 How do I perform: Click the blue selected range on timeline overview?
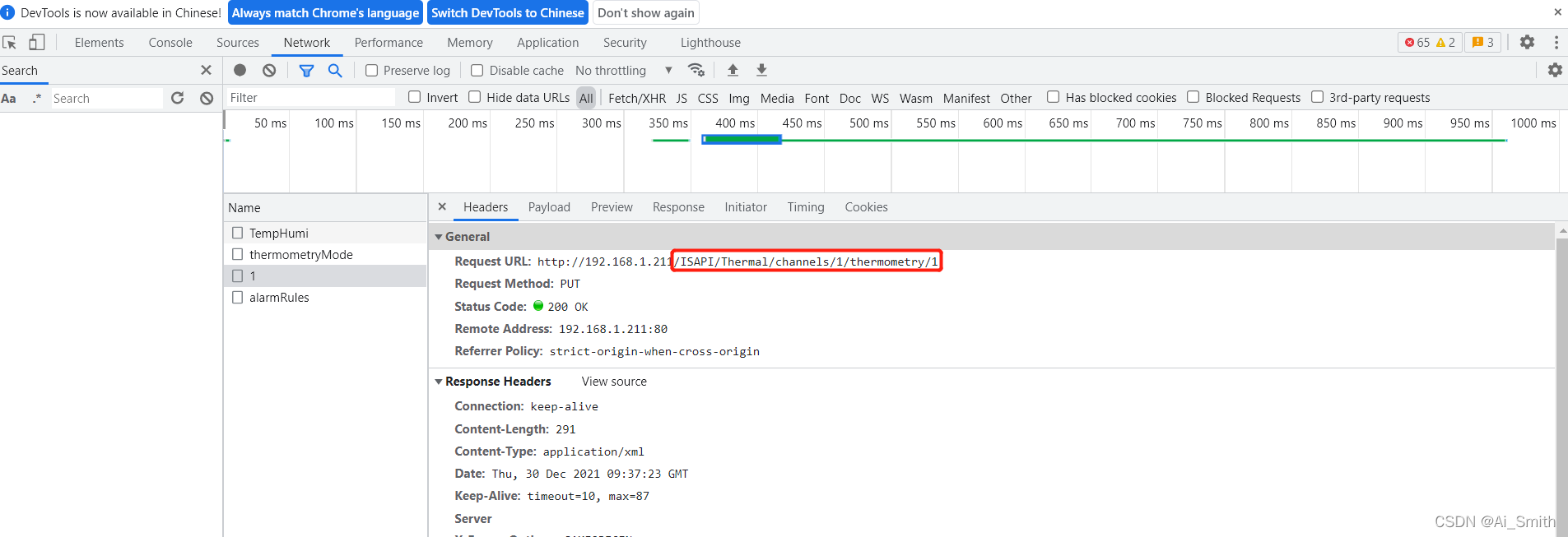742,140
